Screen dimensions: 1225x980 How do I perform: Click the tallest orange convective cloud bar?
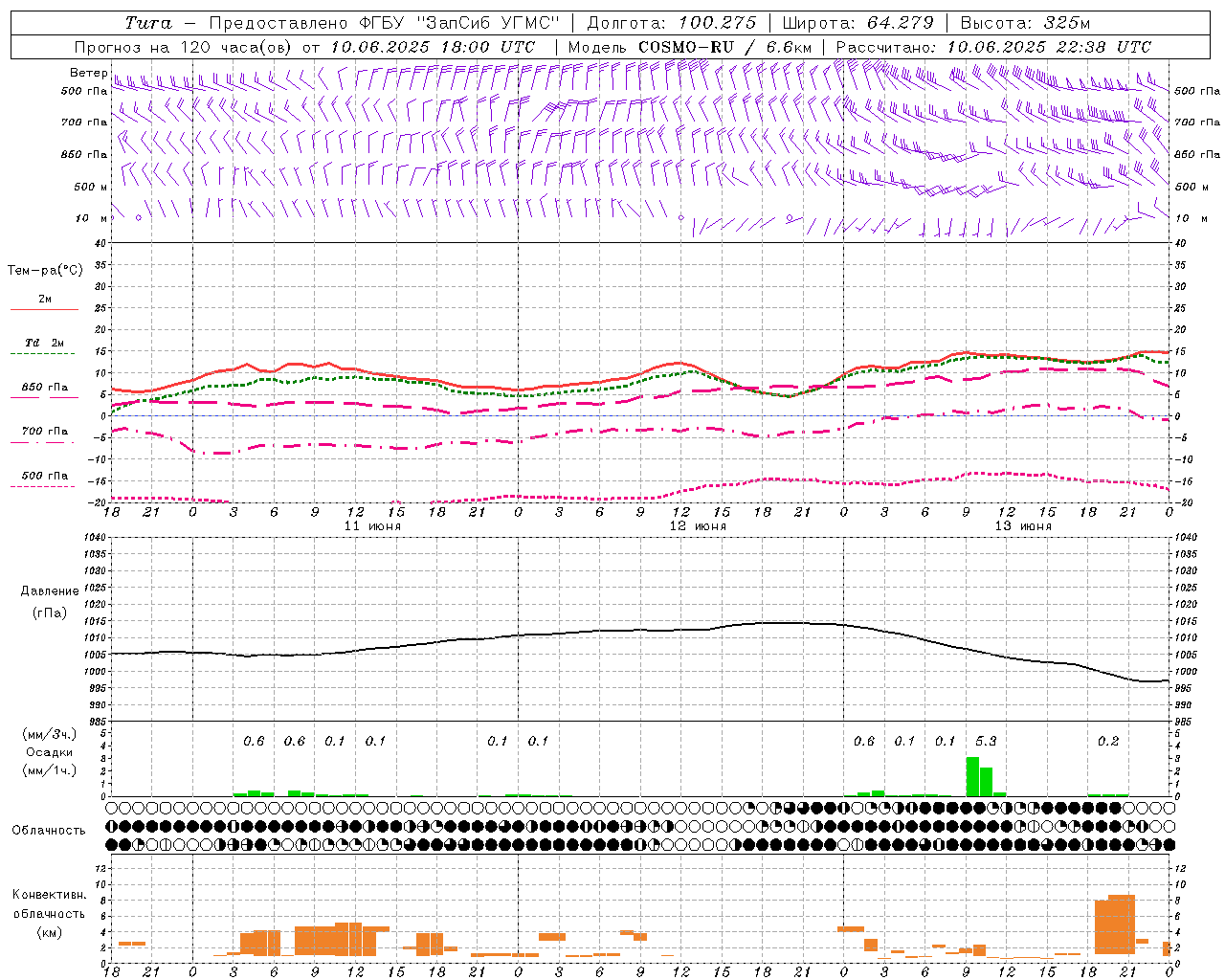point(1122,924)
